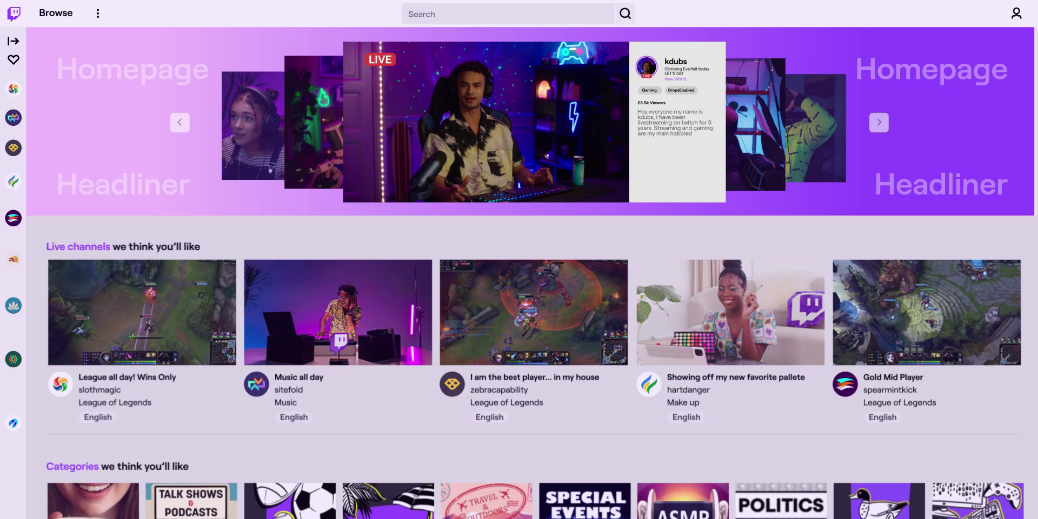The height and width of the screenshot is (519, 1038).
Task: Open the Browse menu item
Action: coord(56,13)
